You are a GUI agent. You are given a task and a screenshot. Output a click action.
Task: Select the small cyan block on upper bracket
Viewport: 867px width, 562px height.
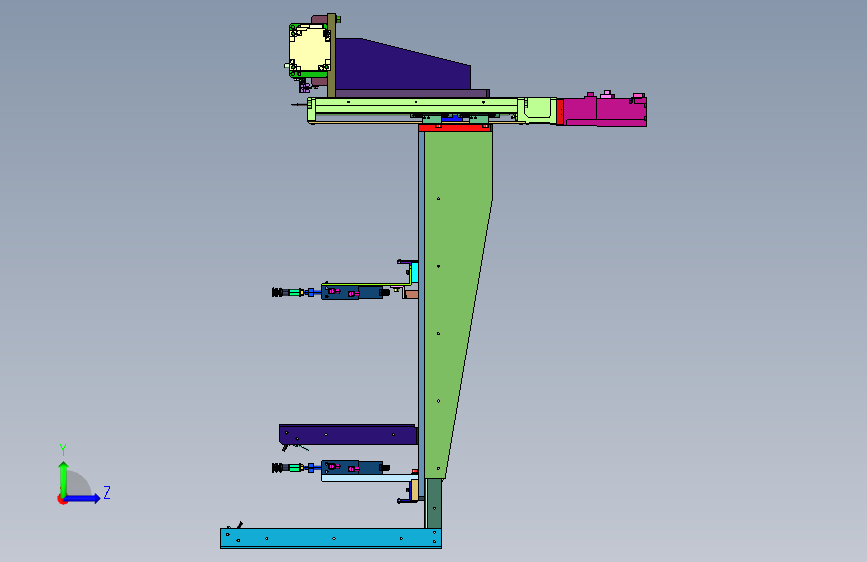[x=415, y=273]
